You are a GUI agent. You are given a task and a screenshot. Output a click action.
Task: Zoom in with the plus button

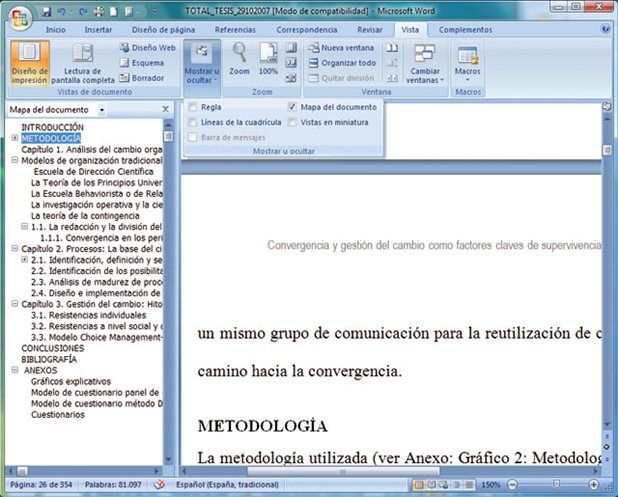tap(593, 485)
